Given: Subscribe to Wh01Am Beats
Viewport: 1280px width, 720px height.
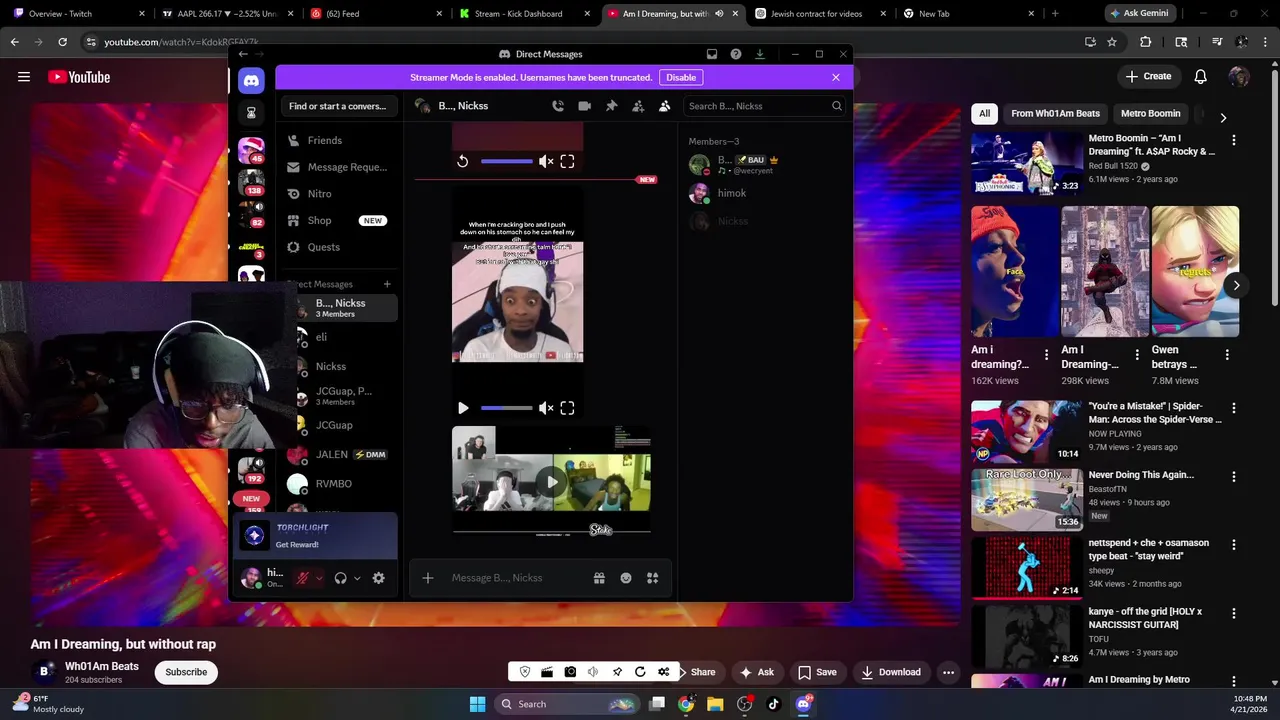Looking at the screenshot, I should 186,672.
